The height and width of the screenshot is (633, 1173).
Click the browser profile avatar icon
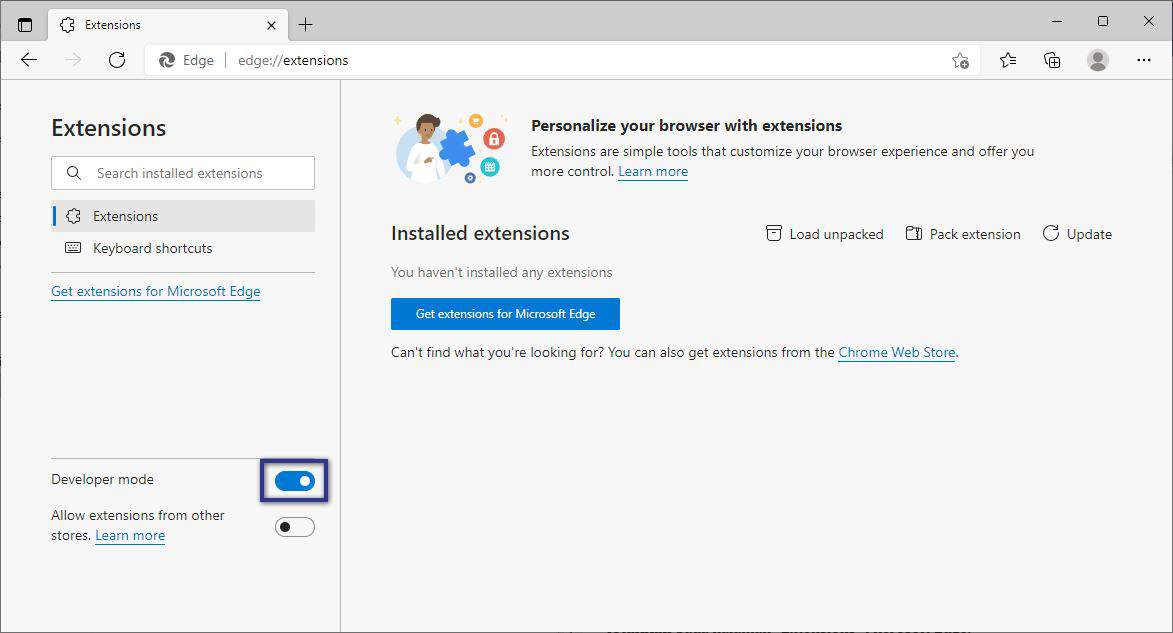pyautogui.click(x=1097, y=60)
